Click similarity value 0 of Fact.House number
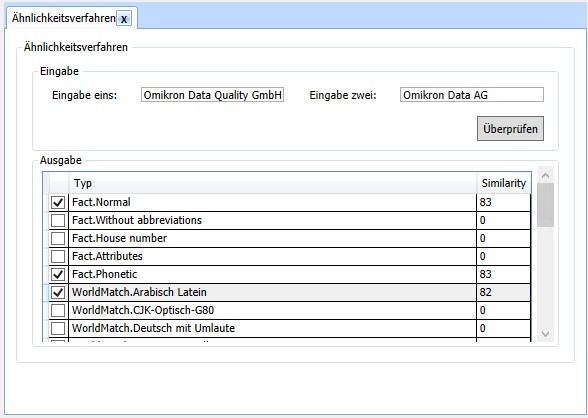The width and height of the screenshot is (588, 418). tap(483, 238)
